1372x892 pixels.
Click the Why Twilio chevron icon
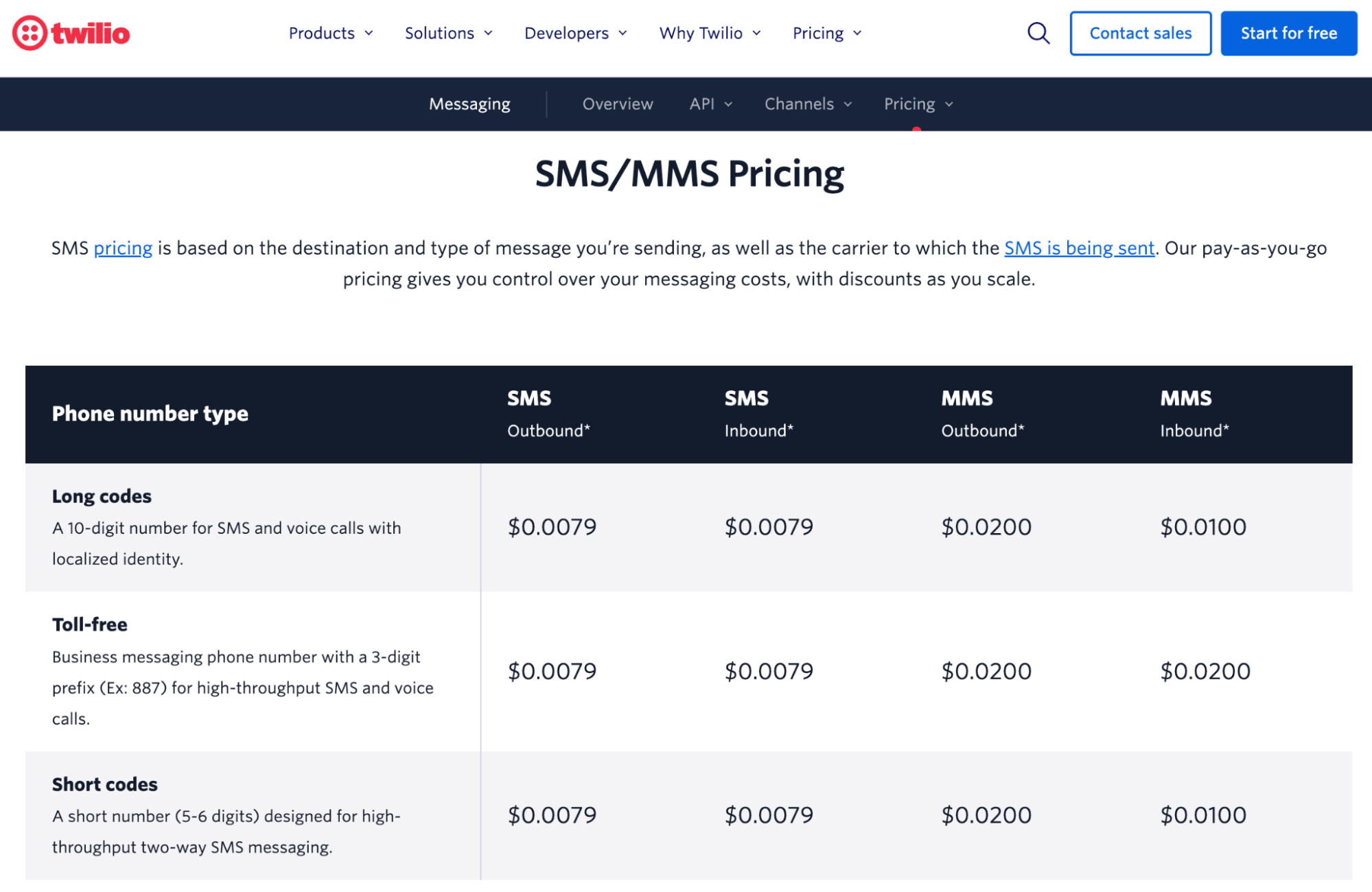[x=756, y=33]
